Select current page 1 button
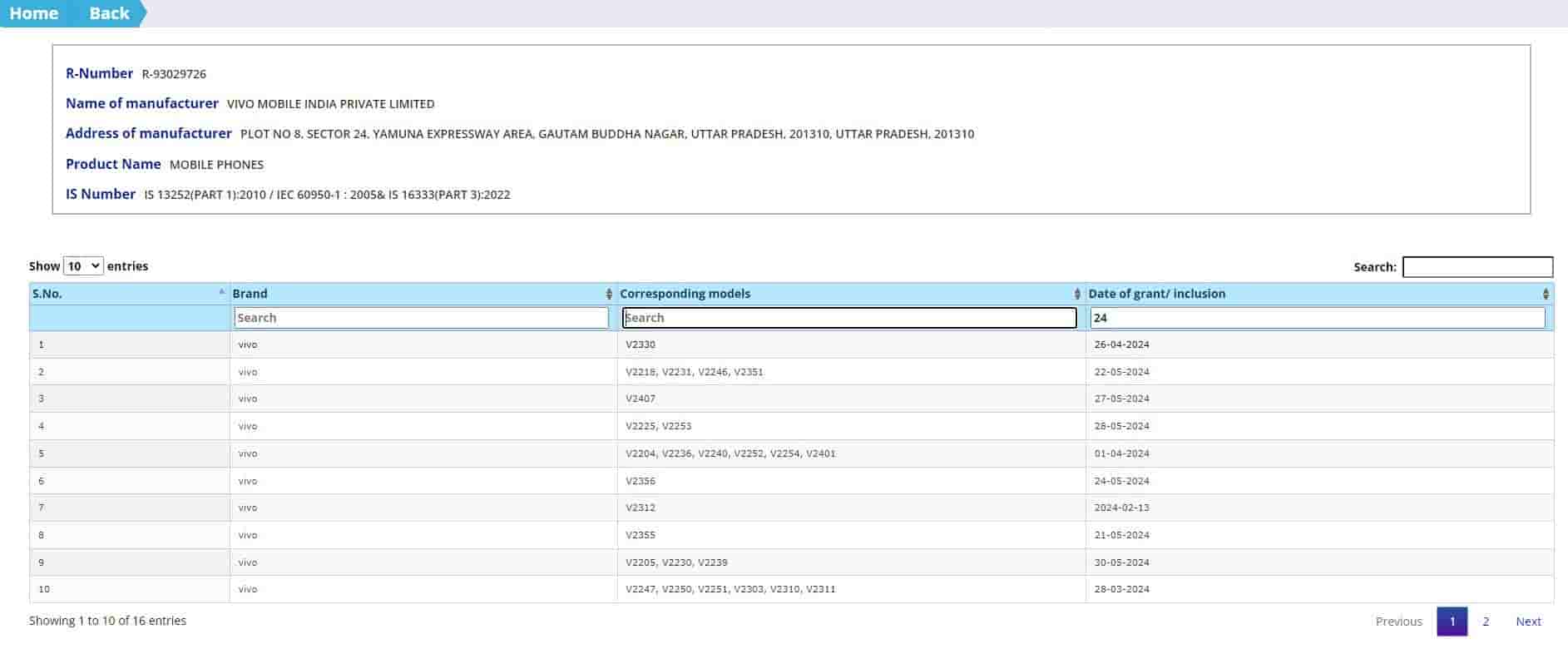 click(x=1452, y=622)
